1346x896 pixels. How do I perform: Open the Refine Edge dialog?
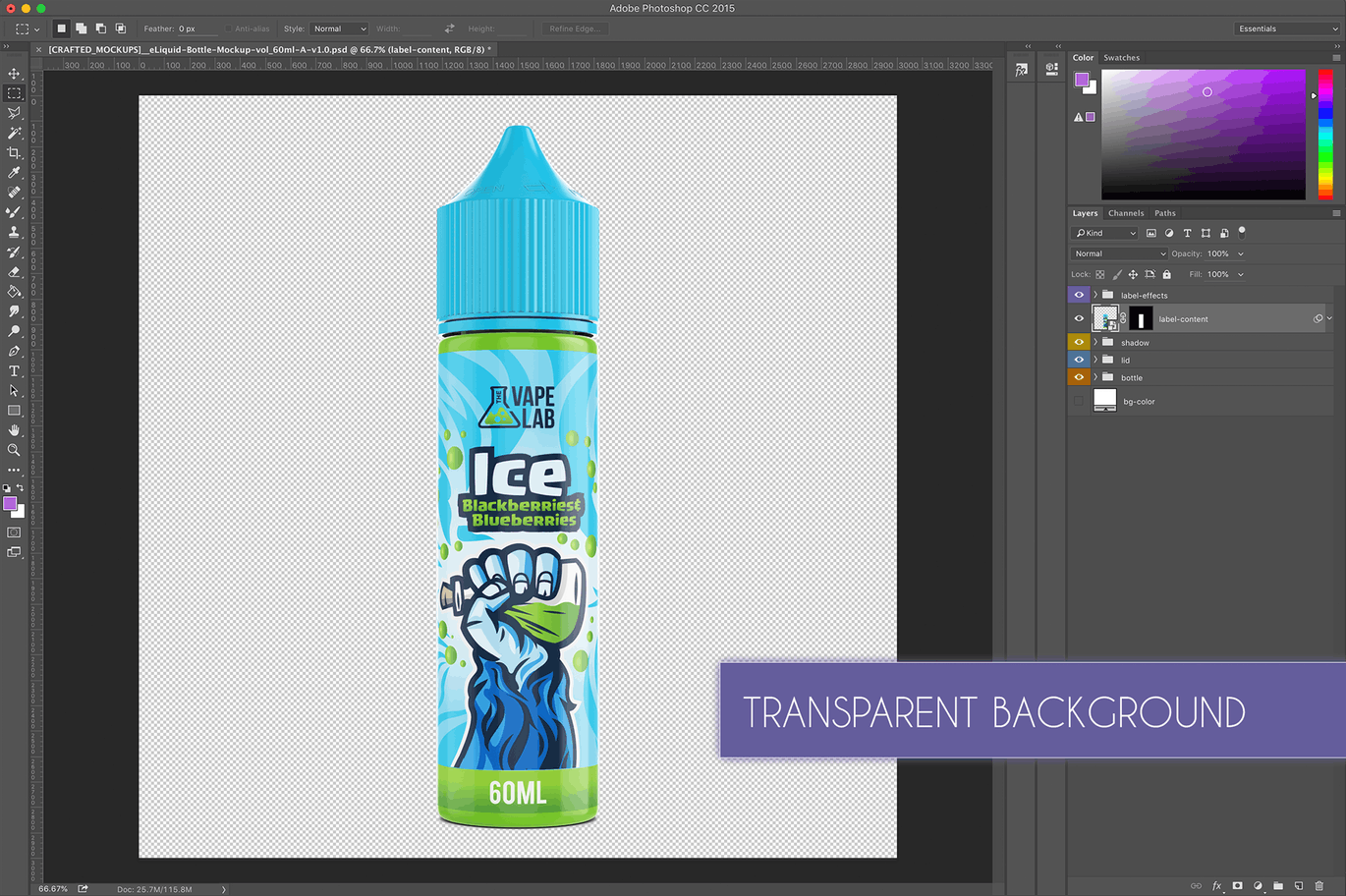click(x=574, y=28)
